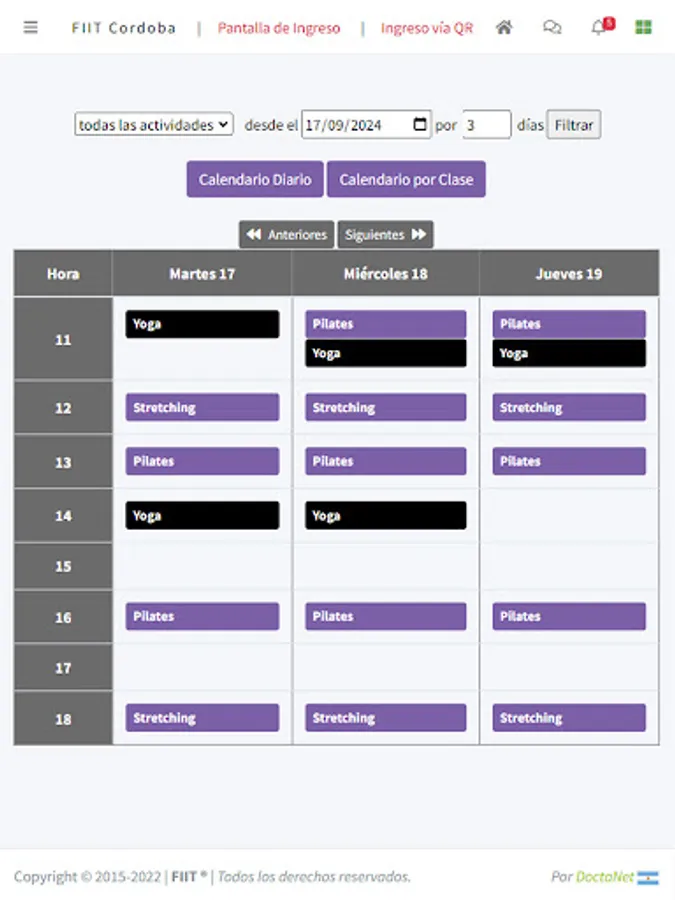Open Calendario Diario view
The width and height of the screenshot is (675, 900).
pos(254,179)
